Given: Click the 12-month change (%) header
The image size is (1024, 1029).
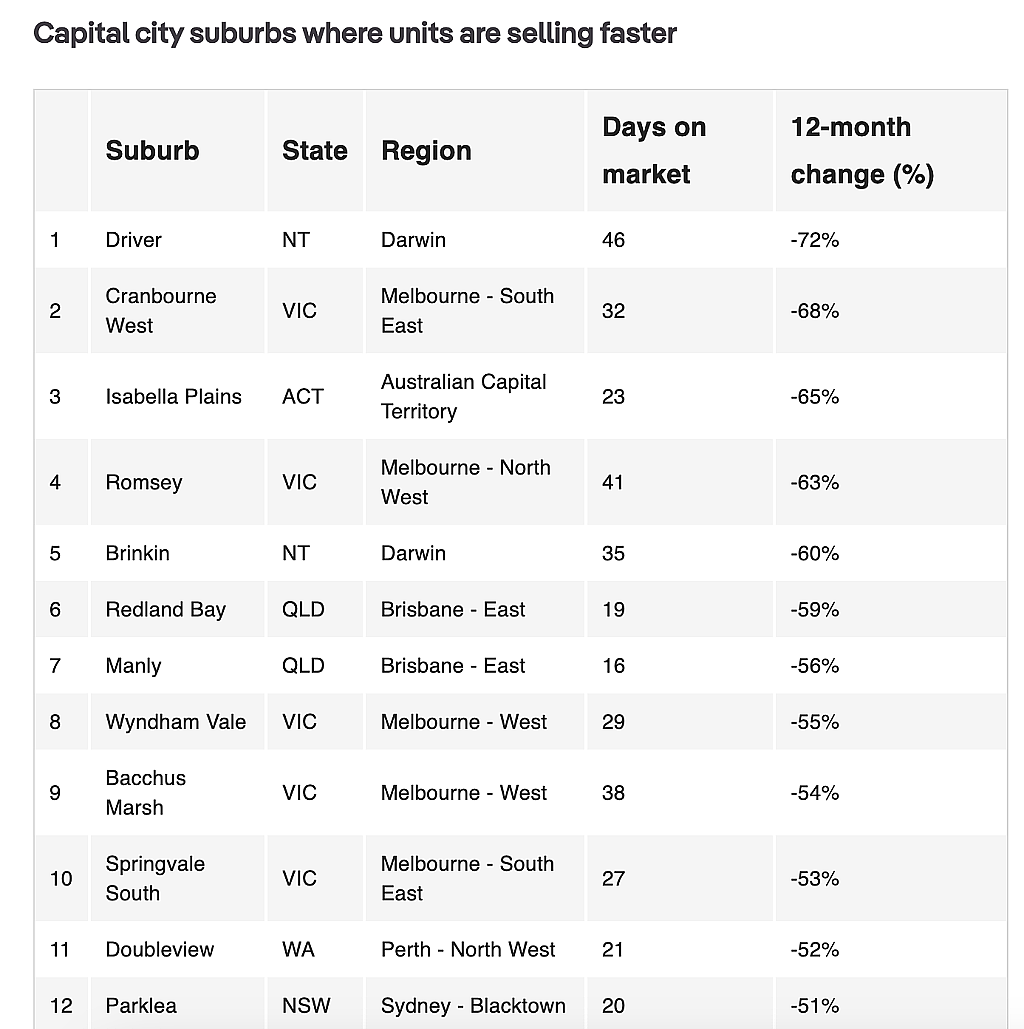Looking at the screenshot, I should [x=891, y=151].
